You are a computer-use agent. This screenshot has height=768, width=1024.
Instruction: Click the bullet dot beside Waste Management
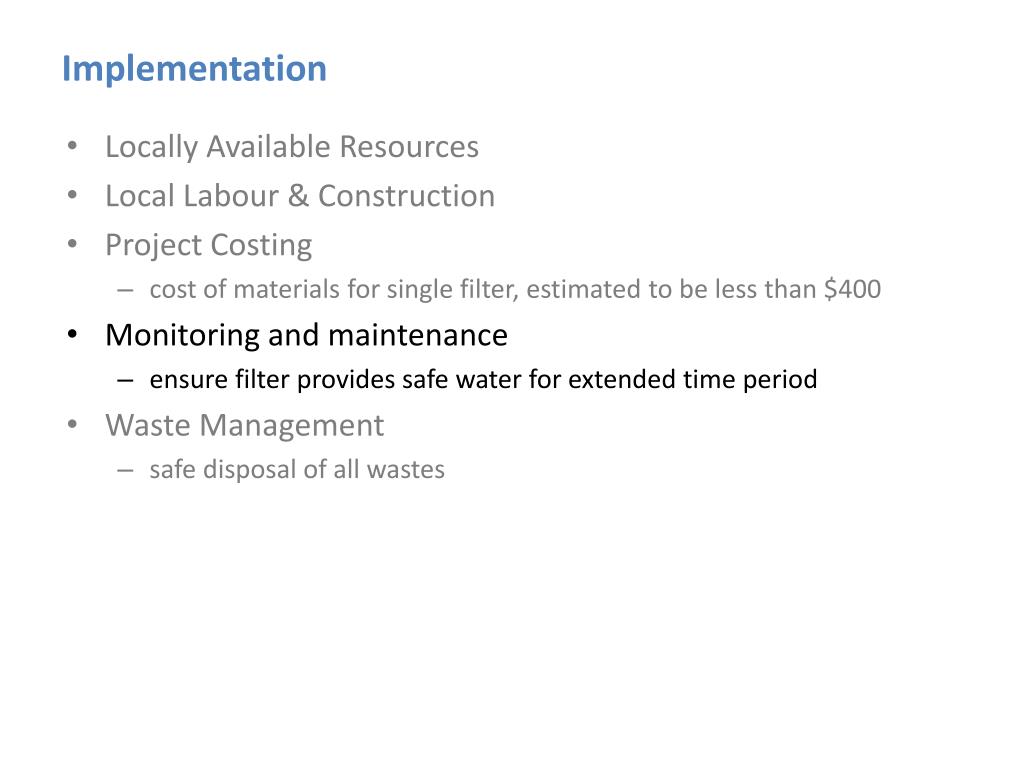[x=72, y=424]
